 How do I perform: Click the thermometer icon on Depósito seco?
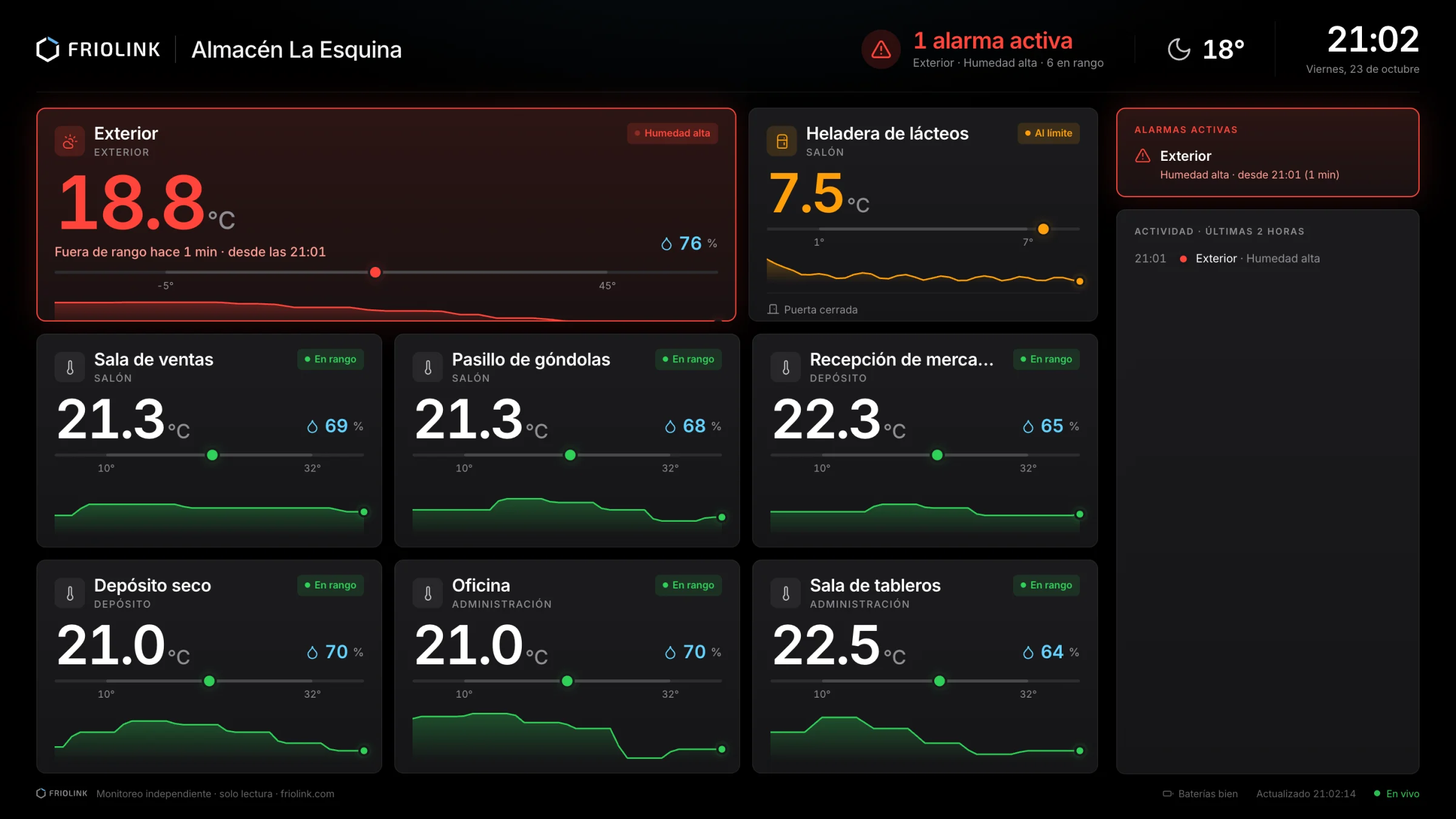click(x=70, y=593)
